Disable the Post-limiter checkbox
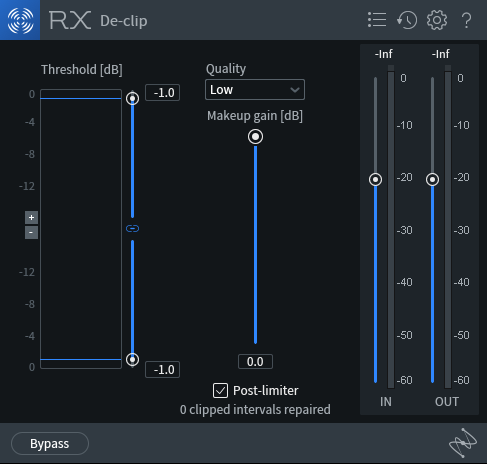 pyautogui.click(x=220, y=390)
